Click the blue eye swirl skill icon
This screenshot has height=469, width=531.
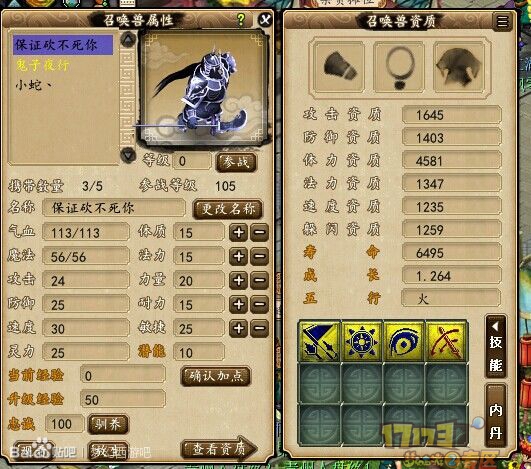[404, 341]
